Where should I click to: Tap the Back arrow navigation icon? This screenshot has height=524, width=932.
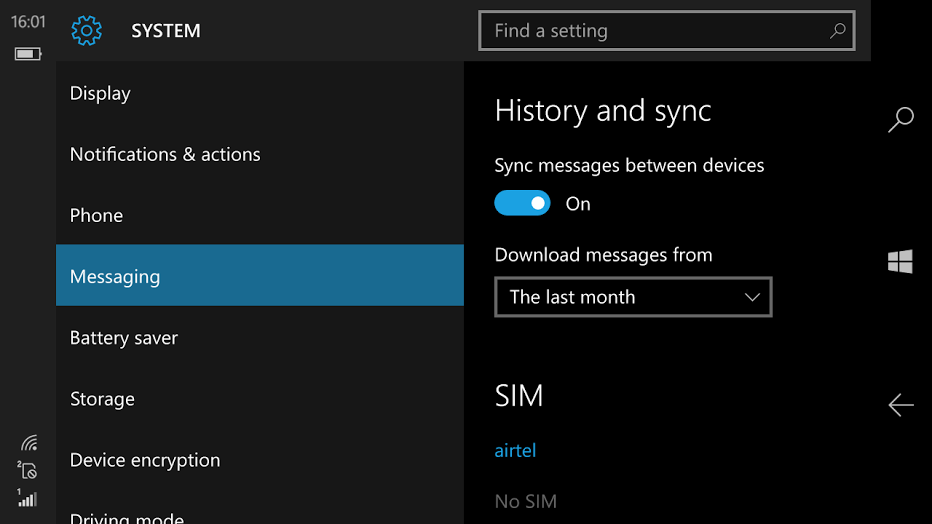(x=900, y=404)
